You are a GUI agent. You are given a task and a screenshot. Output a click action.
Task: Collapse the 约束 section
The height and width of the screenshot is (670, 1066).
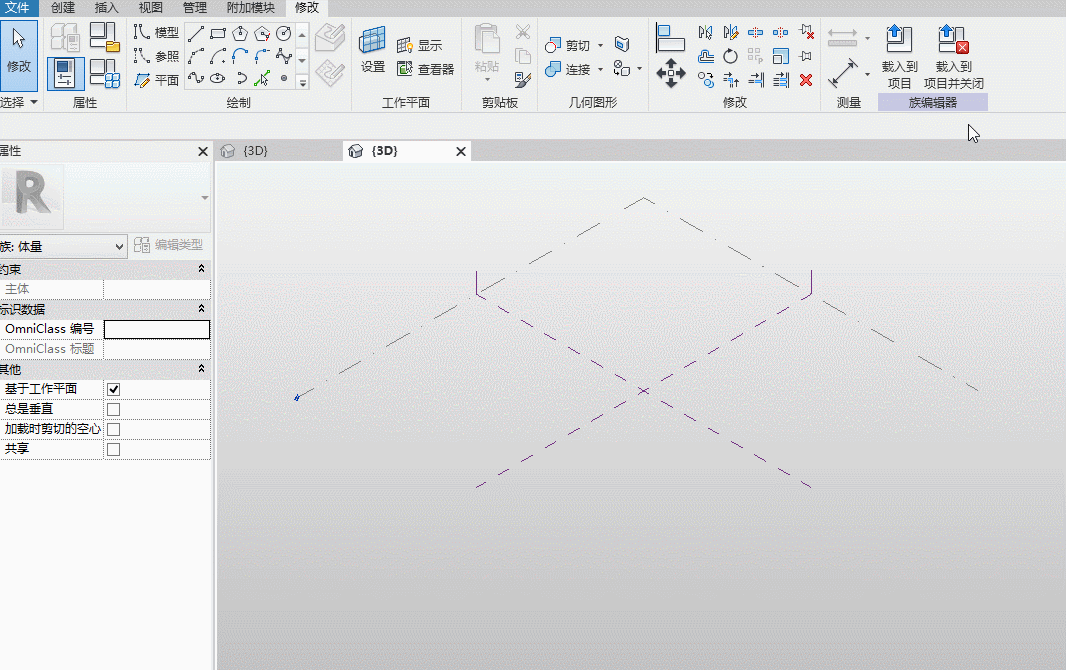point(201,269)
